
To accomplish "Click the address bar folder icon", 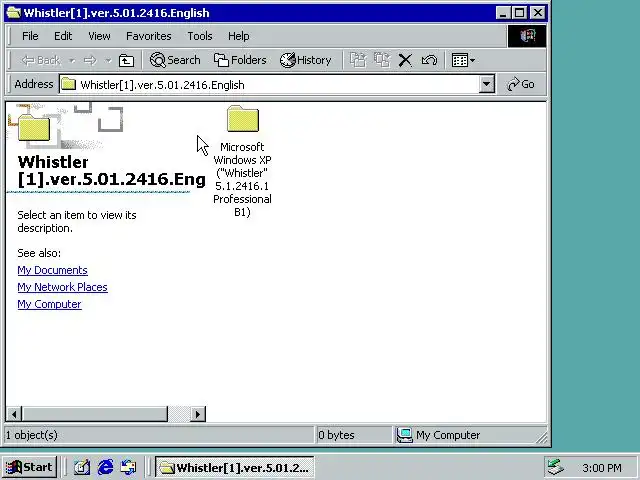I will coord(69,84).
